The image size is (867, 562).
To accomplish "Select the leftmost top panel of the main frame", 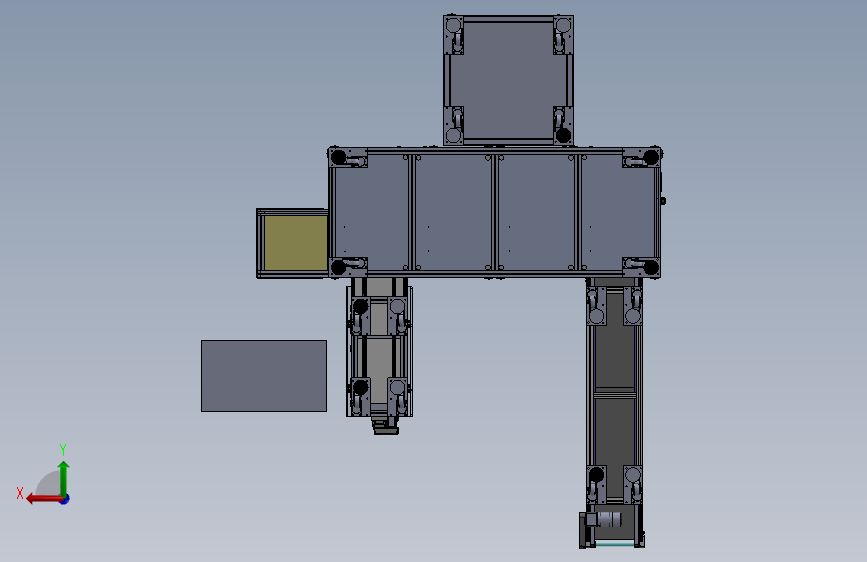I will click(x=372, y=212).
